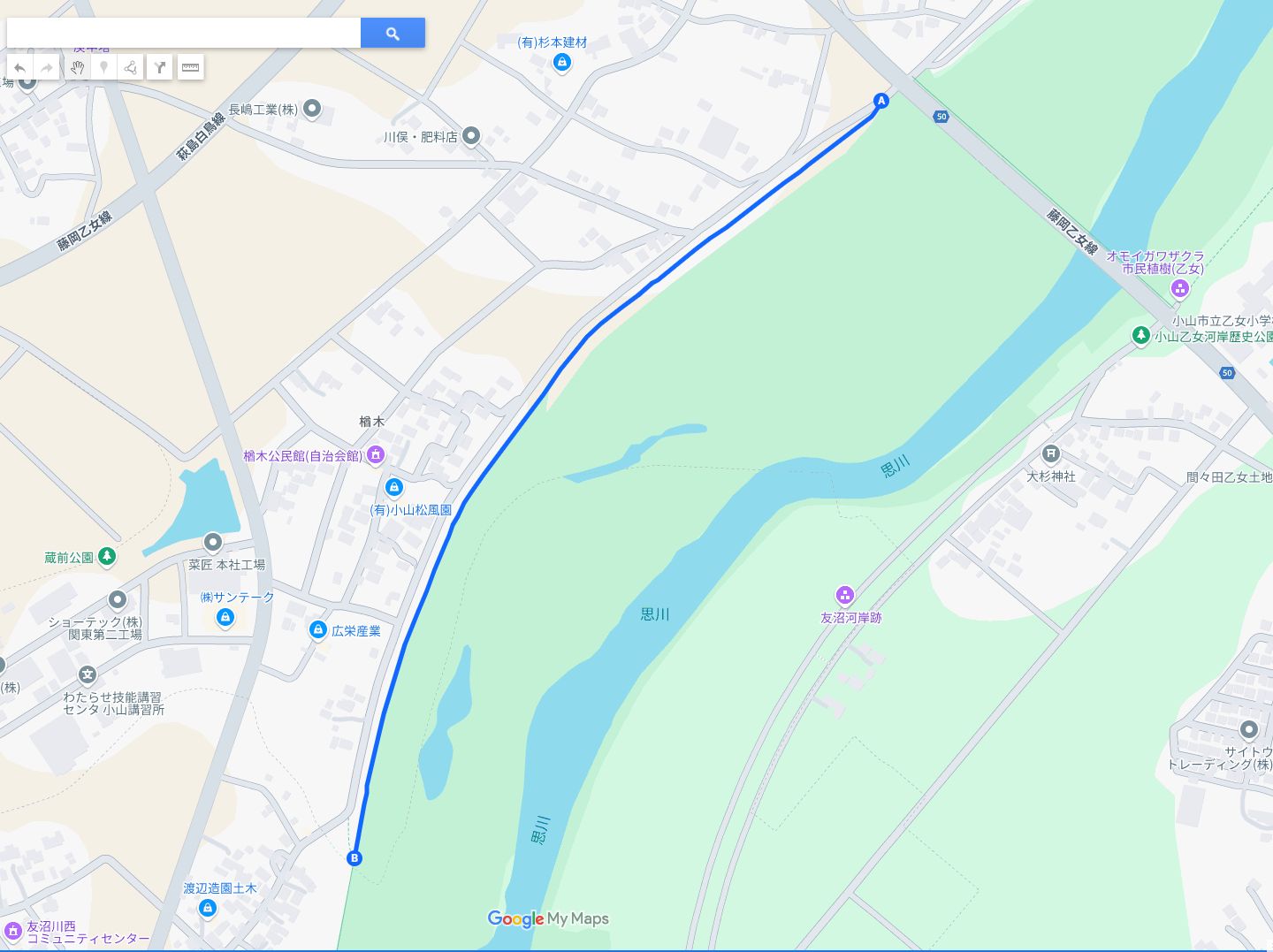Select the Draw a line tool
This screenshot has width=1273, height=952.
click(x=130, y=67)
